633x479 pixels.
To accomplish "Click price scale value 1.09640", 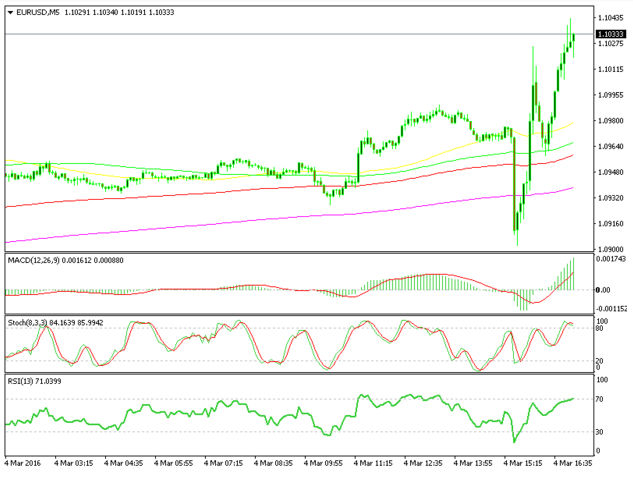I will click(611, 146).
